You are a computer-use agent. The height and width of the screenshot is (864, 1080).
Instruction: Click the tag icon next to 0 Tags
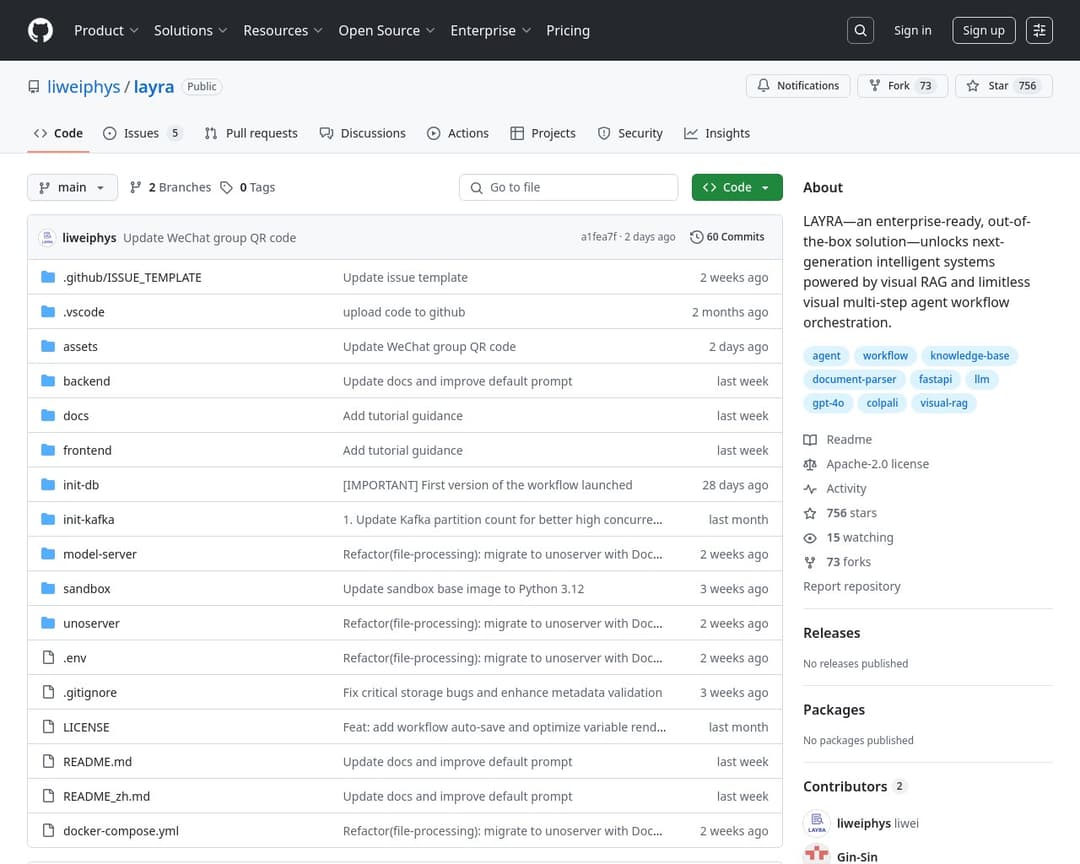tap(226, 187)
